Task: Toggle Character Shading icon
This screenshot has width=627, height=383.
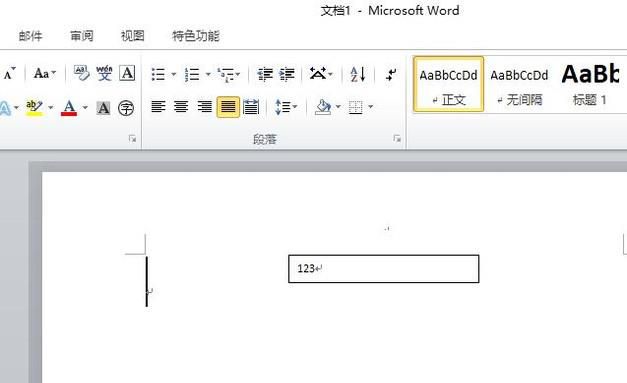Action: 104,108
